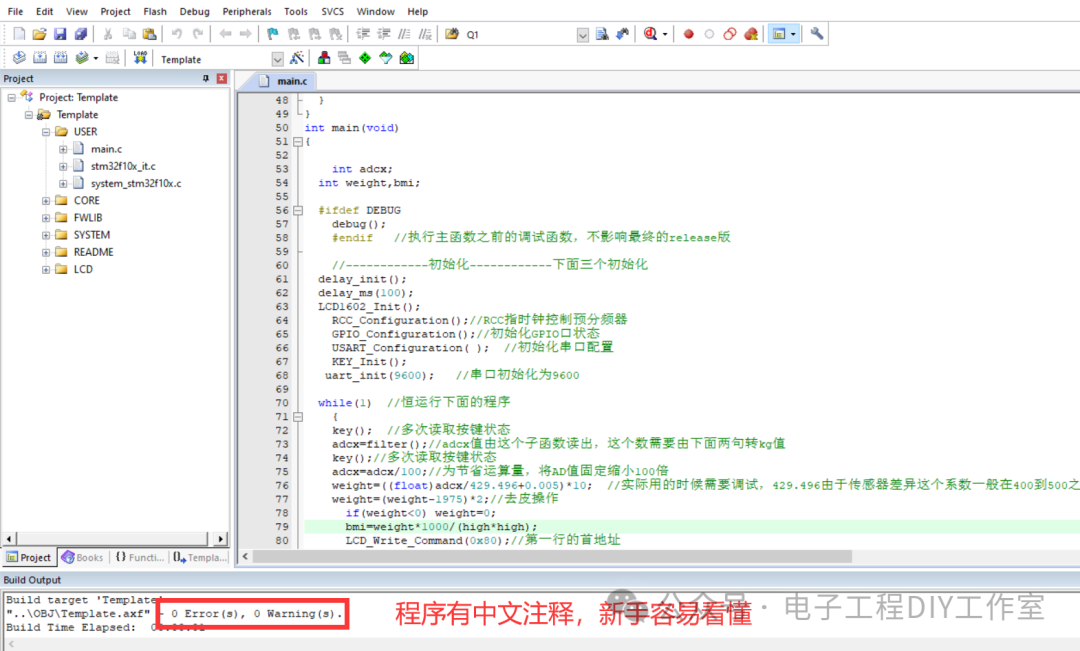Open Find in Files folder-binoculars icon

tap(452, 34)
